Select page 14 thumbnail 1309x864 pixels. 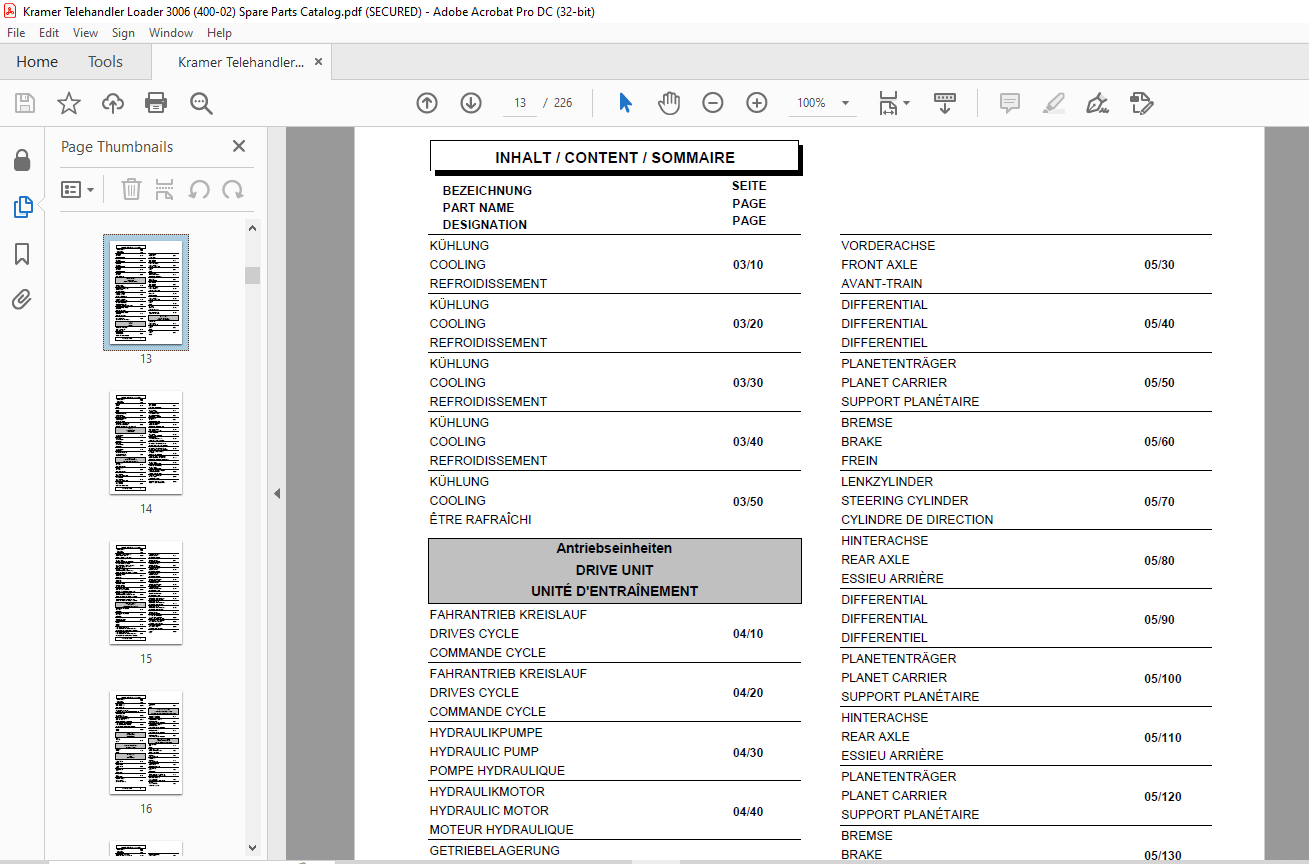click(x=146, y=443)
